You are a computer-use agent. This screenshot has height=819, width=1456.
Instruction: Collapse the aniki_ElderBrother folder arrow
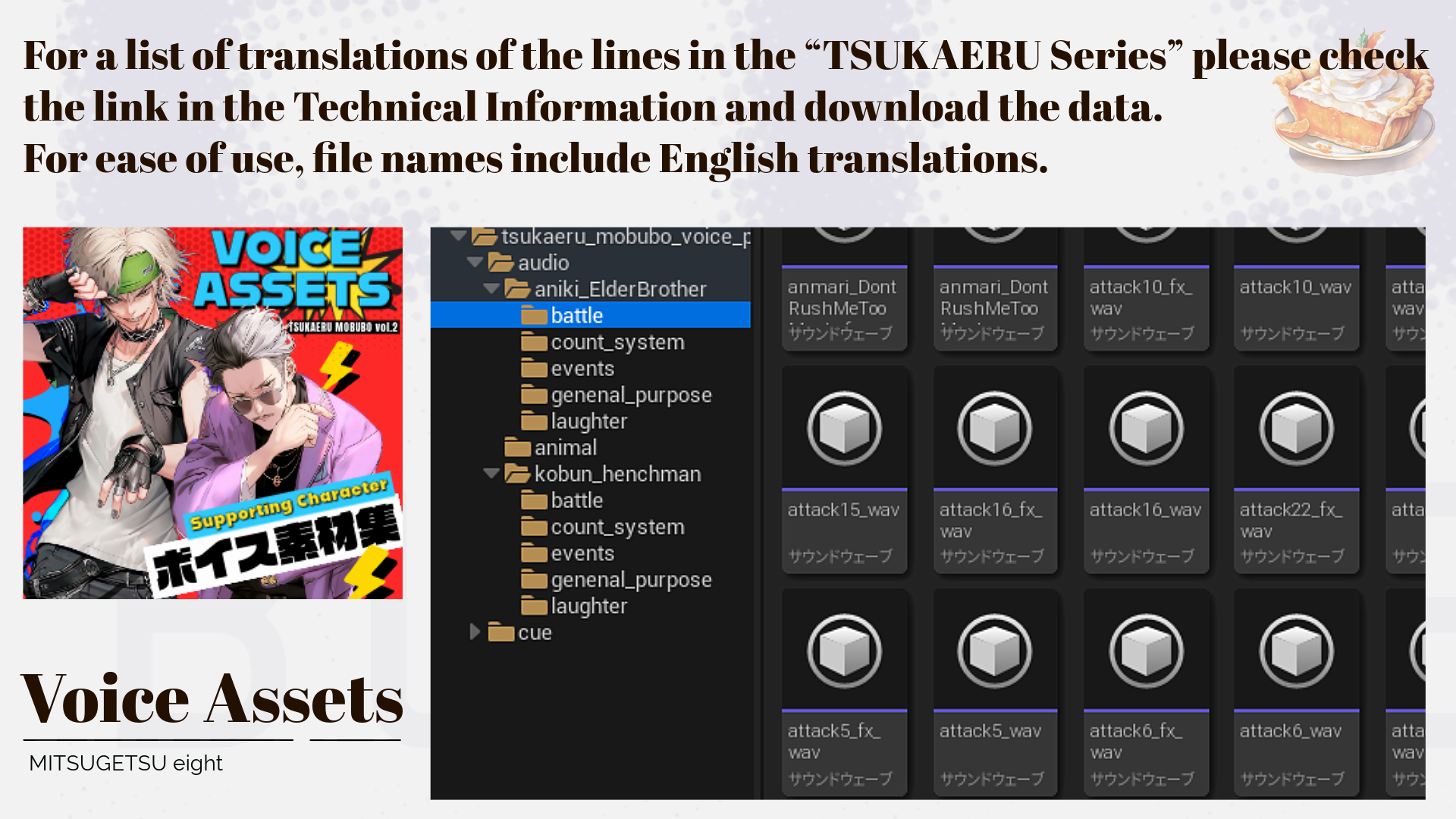[491, 288]
